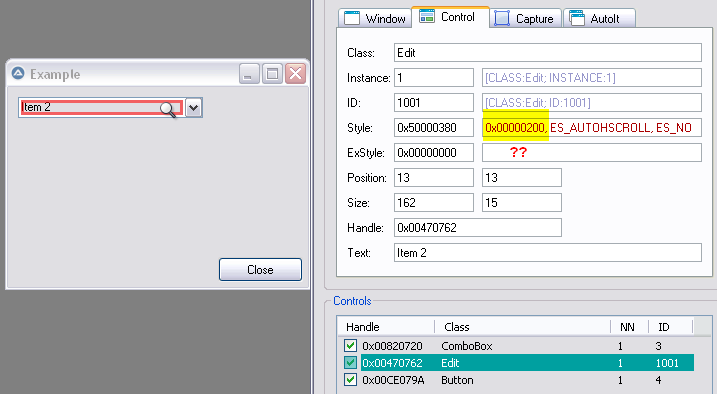Select the ComboBox row in Controls list
Viewport: 717px width, 394px height.
516,346
